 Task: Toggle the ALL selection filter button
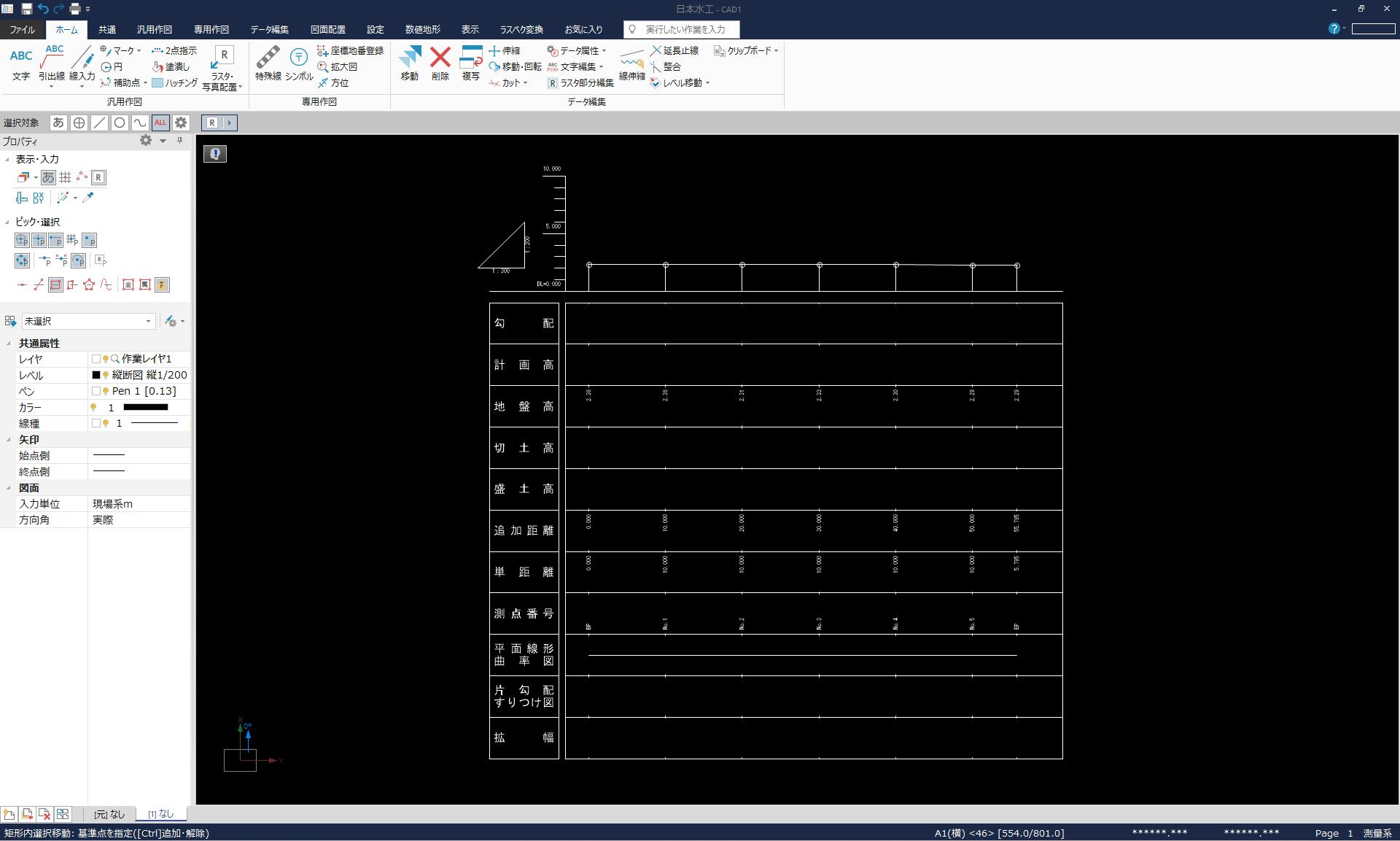click(x=160, y=123)
